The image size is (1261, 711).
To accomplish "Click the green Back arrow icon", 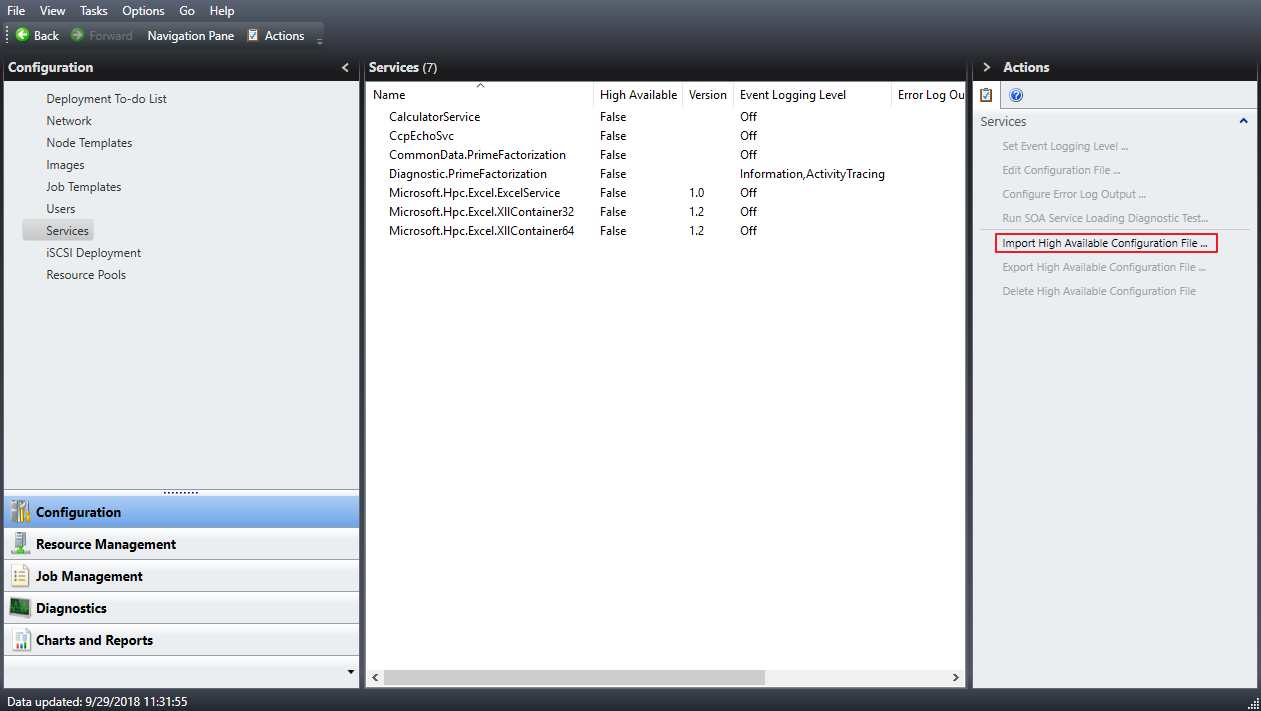I will click(20, 34).
